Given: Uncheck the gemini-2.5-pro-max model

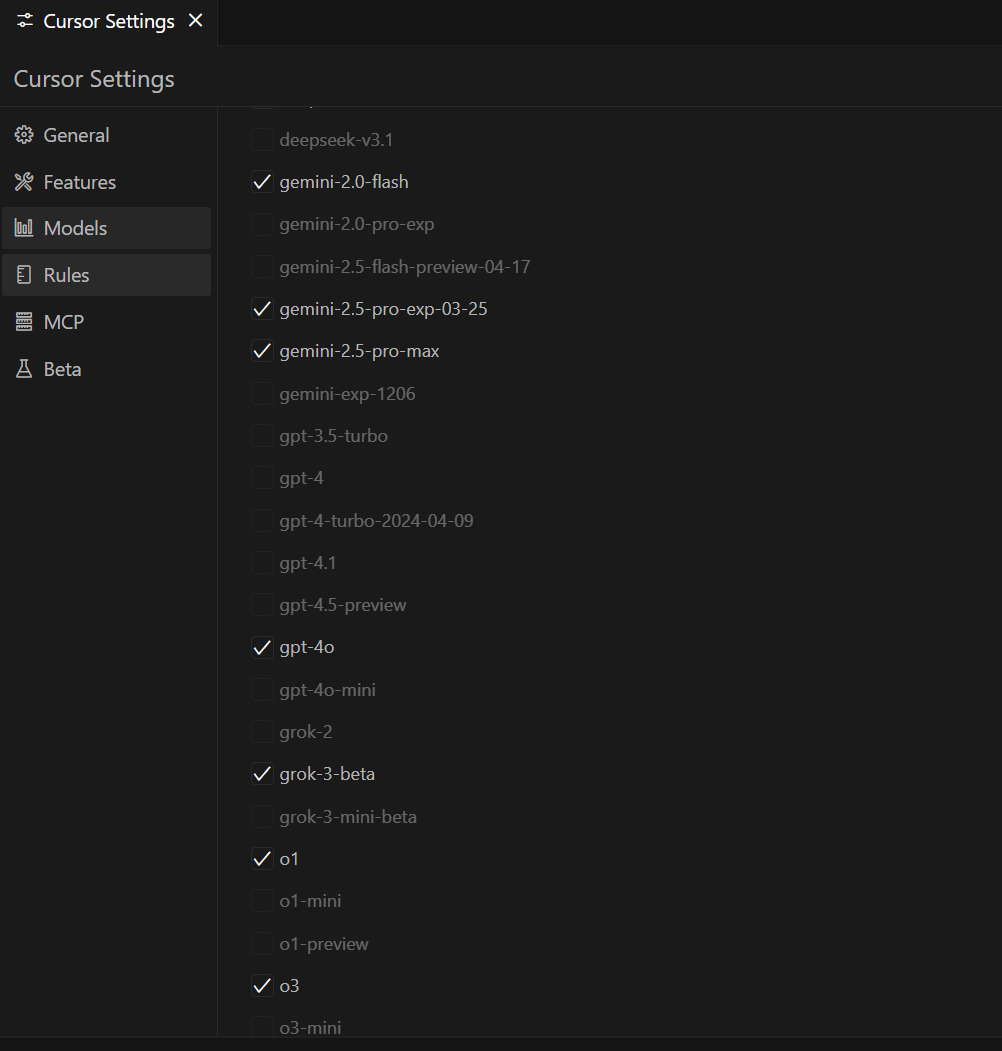Looking at the screenshot, I should 262,351.
